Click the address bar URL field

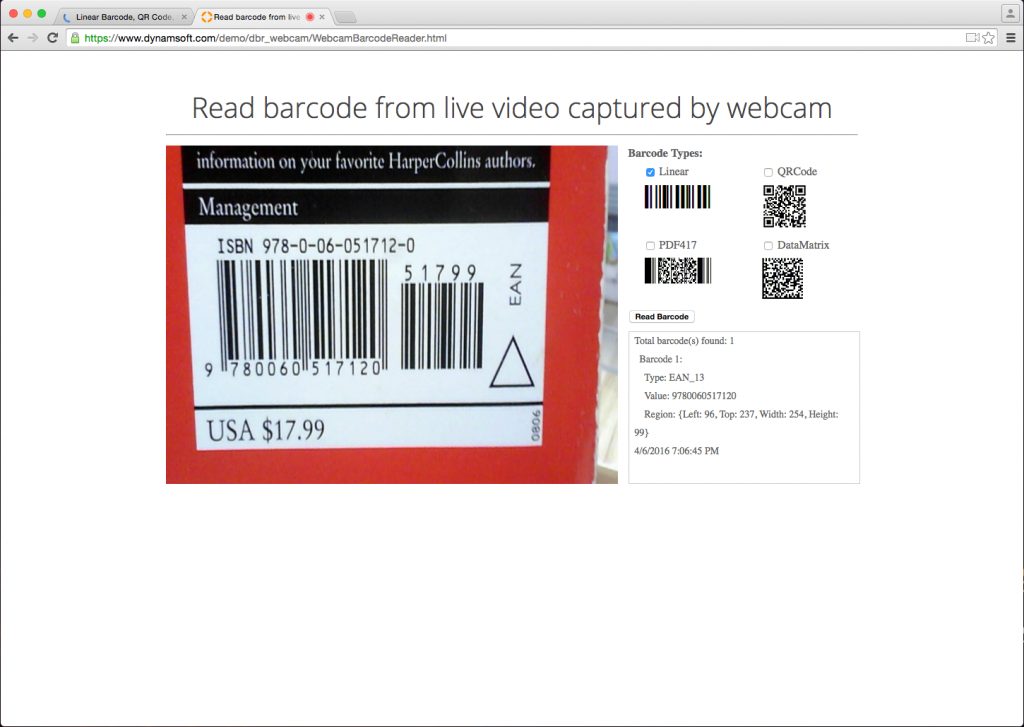coord(516,38)
